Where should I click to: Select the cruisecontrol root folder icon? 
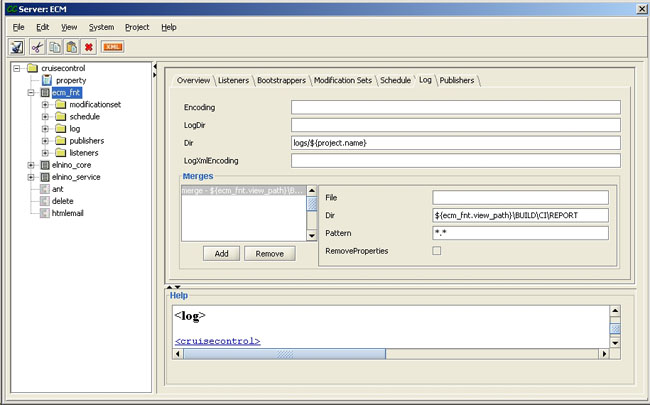(32, 68)
